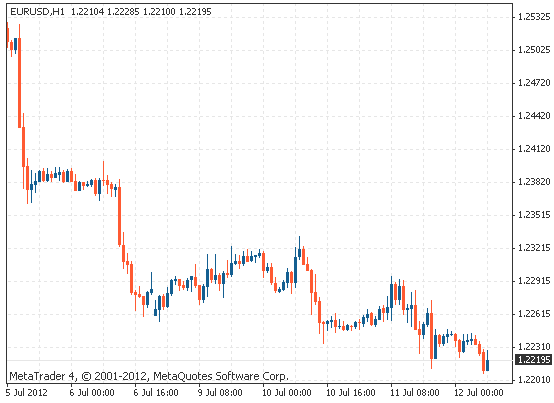Select the 1.22915 price scale value
554x403 pixels.
click(x=534, y=281)
